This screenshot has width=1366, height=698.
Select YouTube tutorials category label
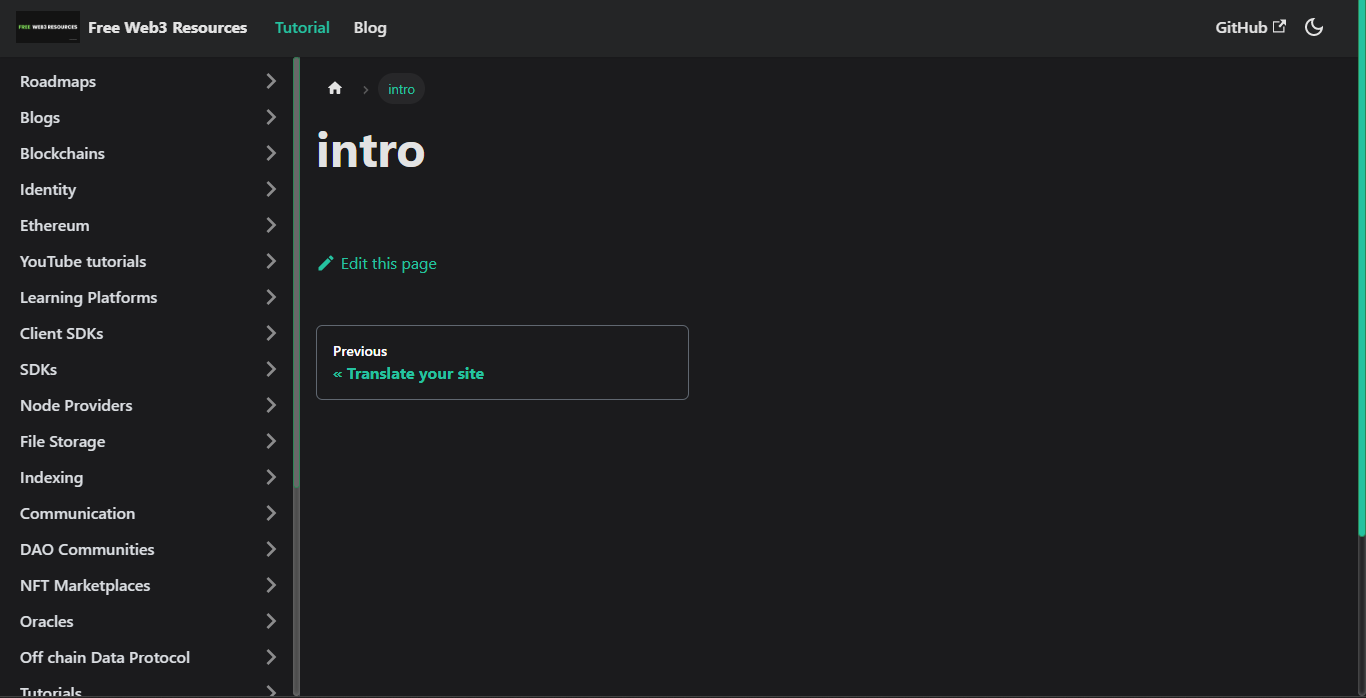pos(83,261)
